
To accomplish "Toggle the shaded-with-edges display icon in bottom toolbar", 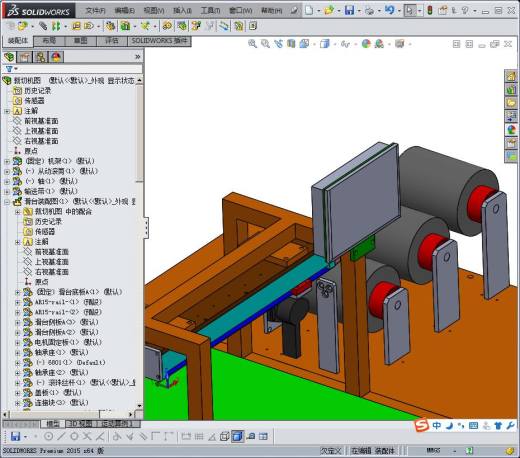I will 238,436.
